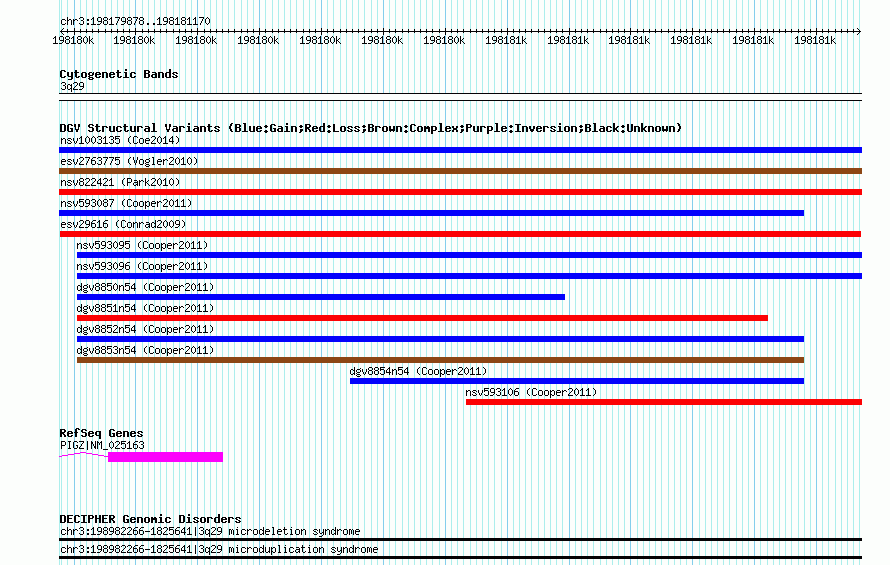Open the 3q29 microduplication syndrome entry
890x565 pixels.
click(219, 550)
